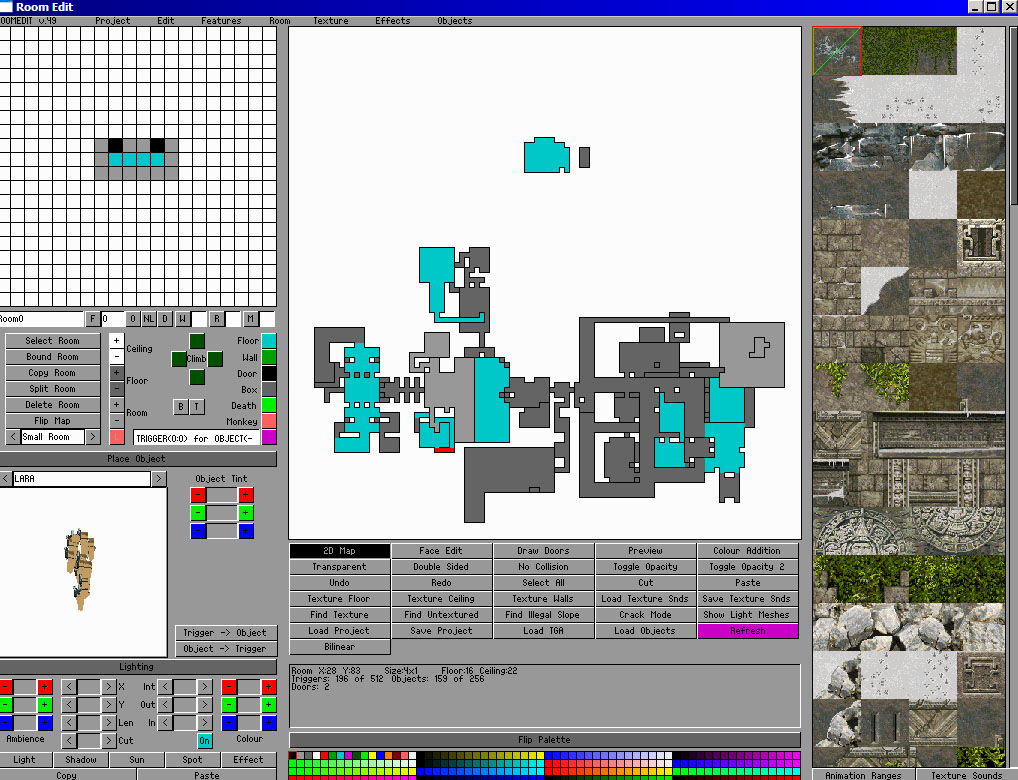This screenshot has width=1018, height=780.
Task: Toggle the 2D Map view button
Action: [340, 551]
